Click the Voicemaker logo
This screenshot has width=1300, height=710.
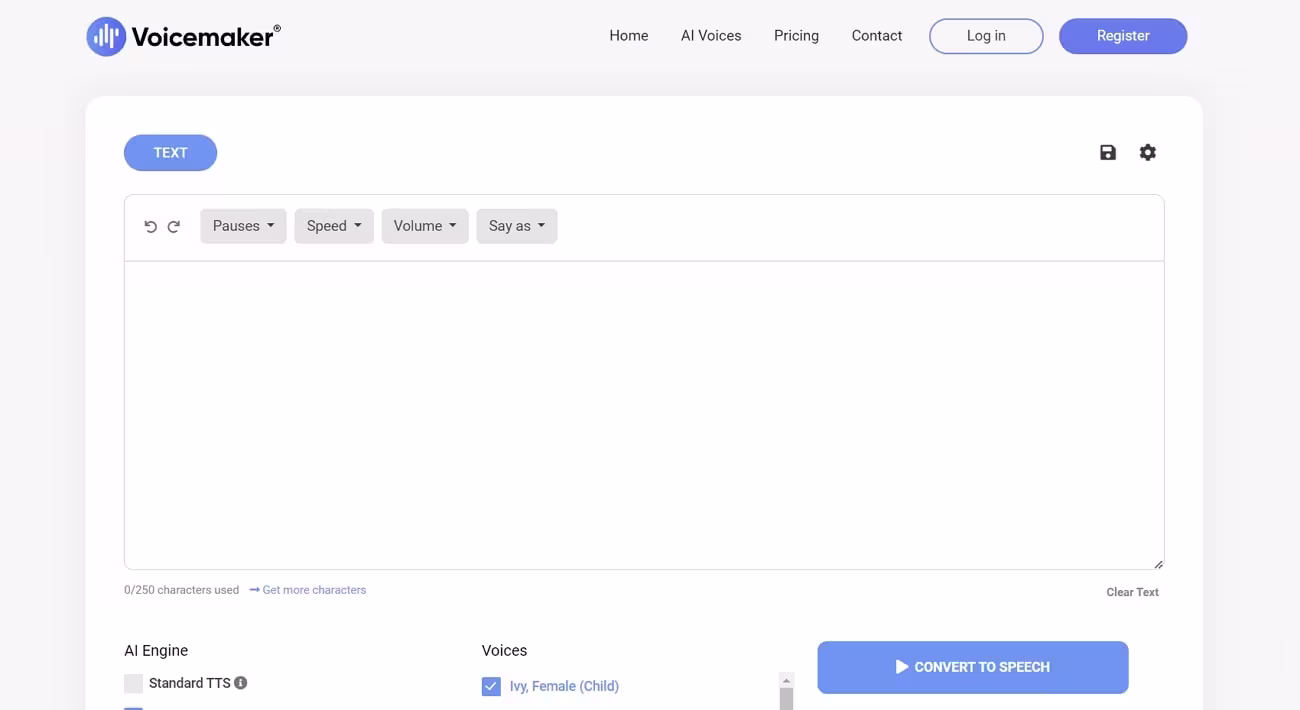pos(183,37)
